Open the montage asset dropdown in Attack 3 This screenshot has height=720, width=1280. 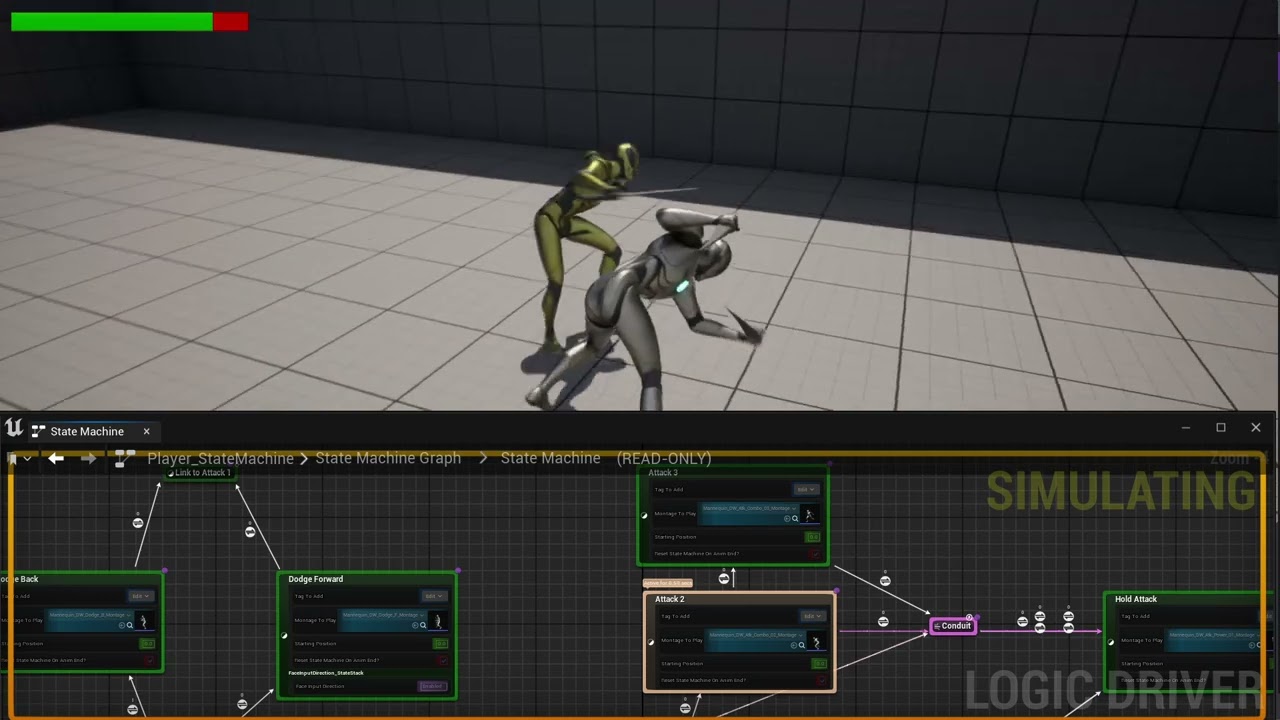(750, 508)
